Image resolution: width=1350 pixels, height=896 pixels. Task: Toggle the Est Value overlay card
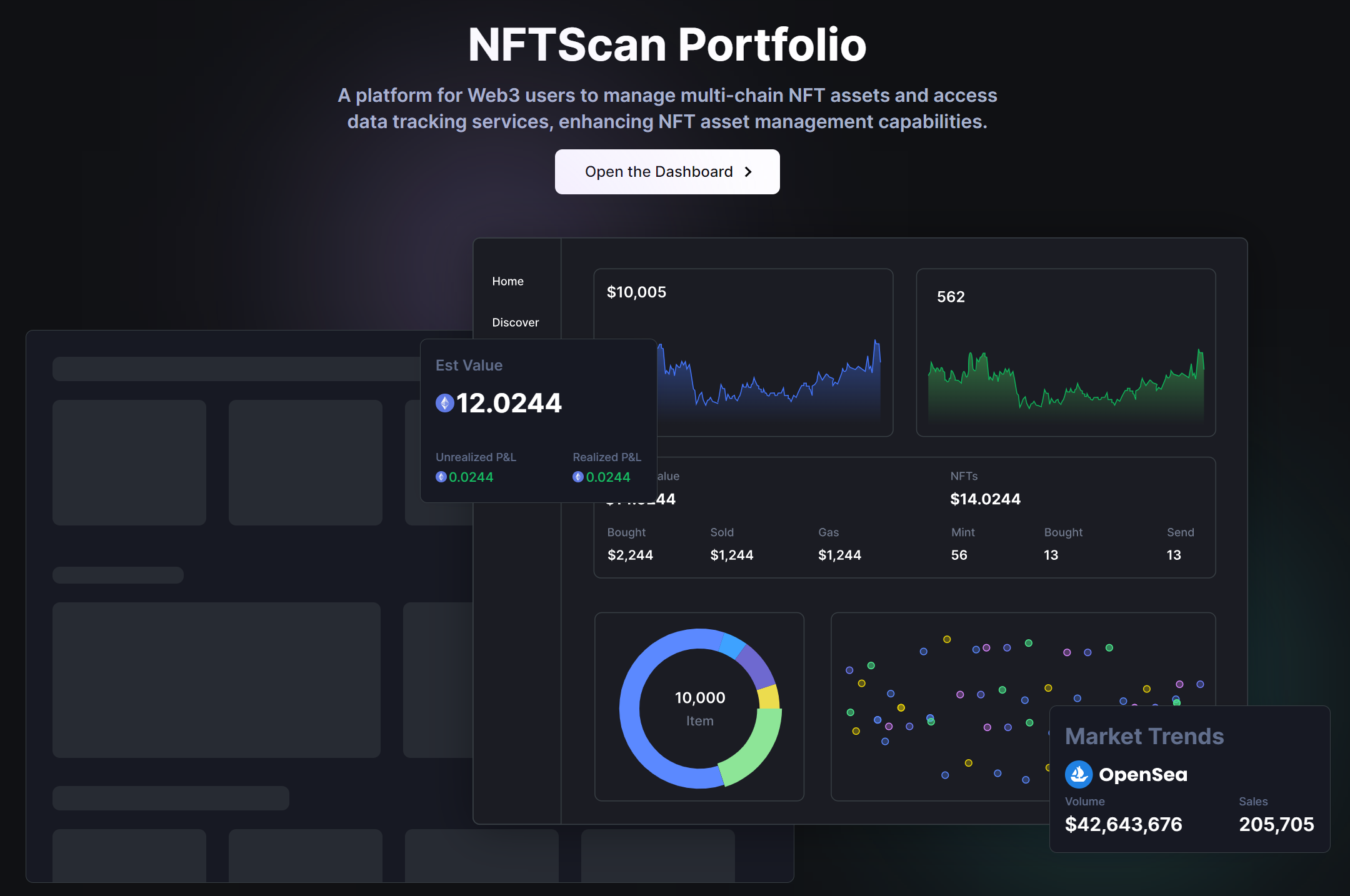539,419
